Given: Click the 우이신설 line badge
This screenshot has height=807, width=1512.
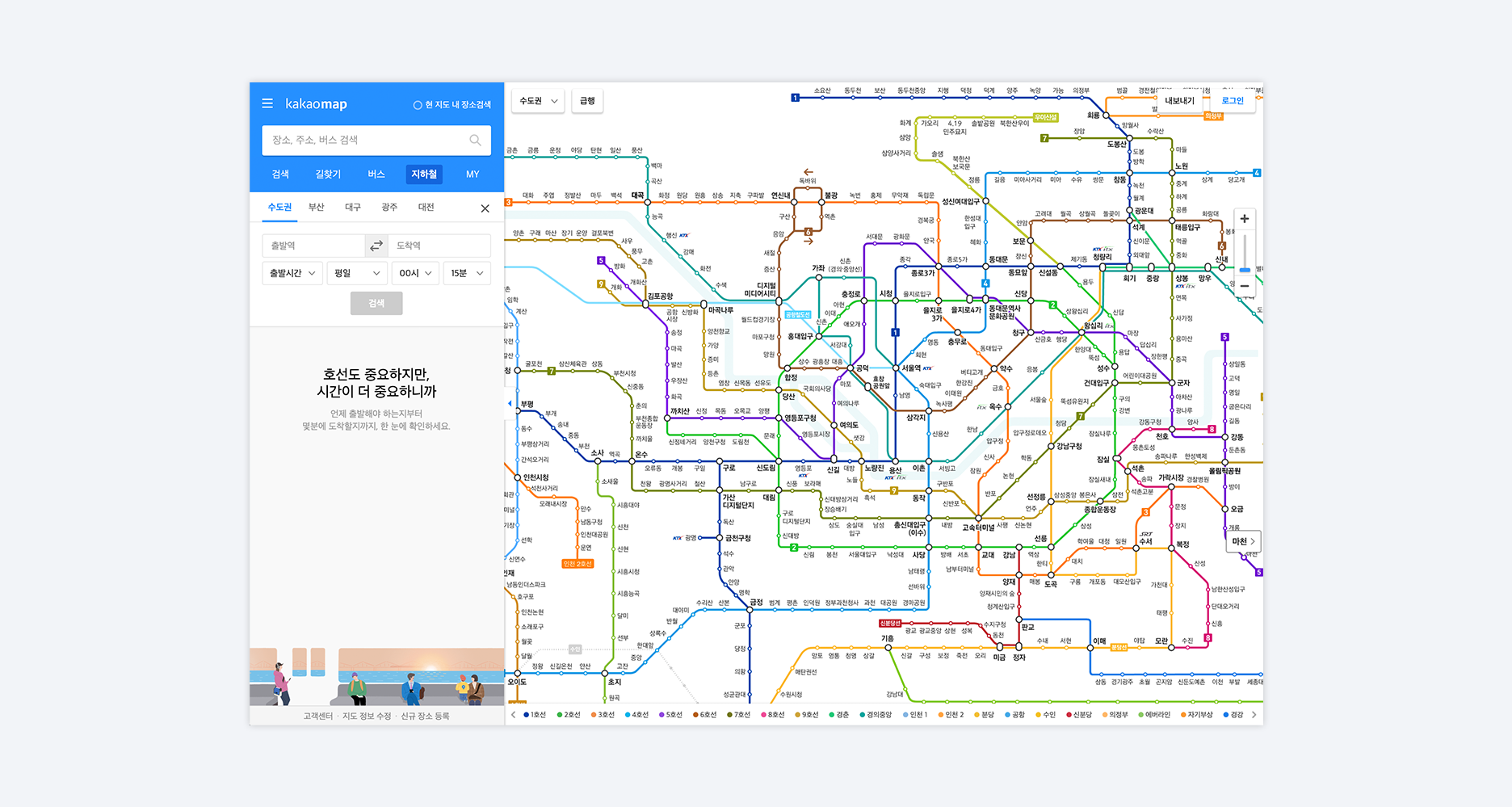Looking at the screenshot, I should [1045, 117].
